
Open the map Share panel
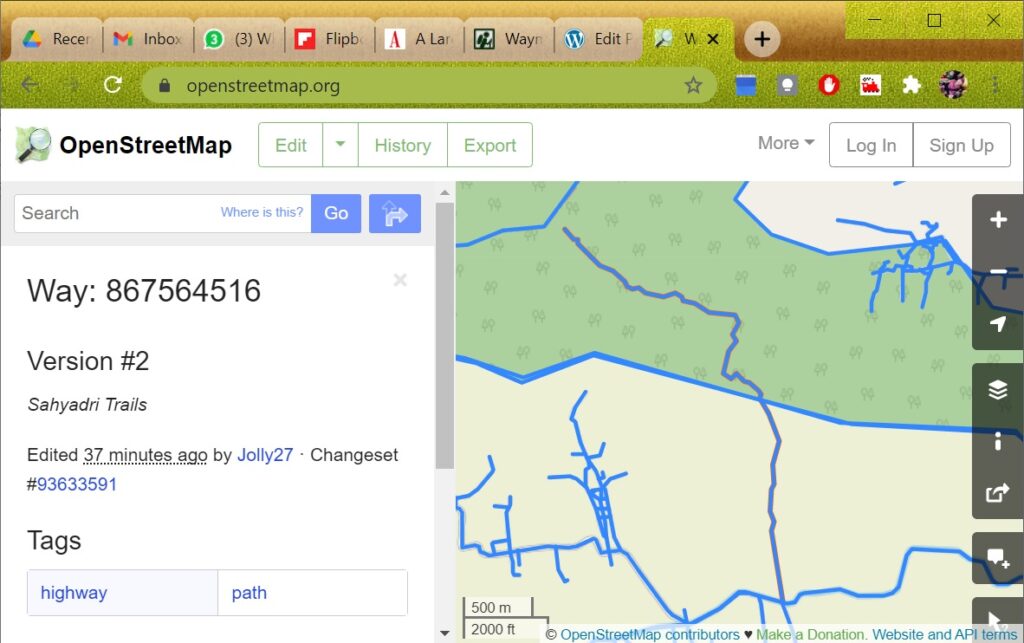coord(998,493)
